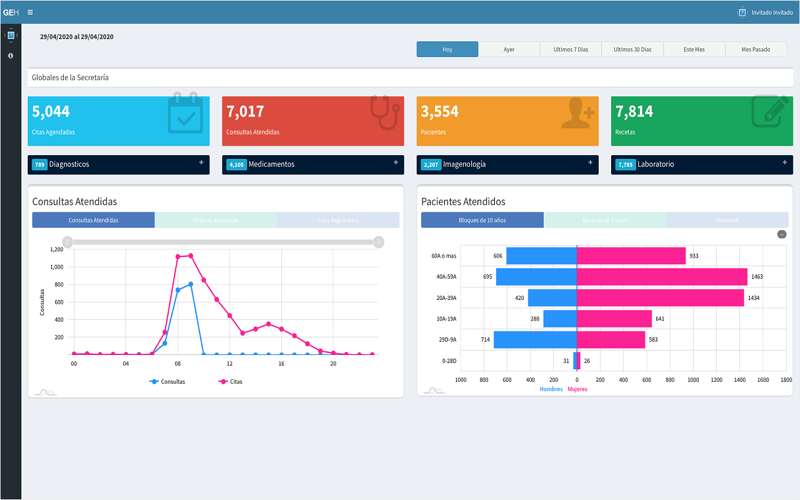
Task: Select the Consultas Atendidas chart tab
Action: (x=93, y=220)
